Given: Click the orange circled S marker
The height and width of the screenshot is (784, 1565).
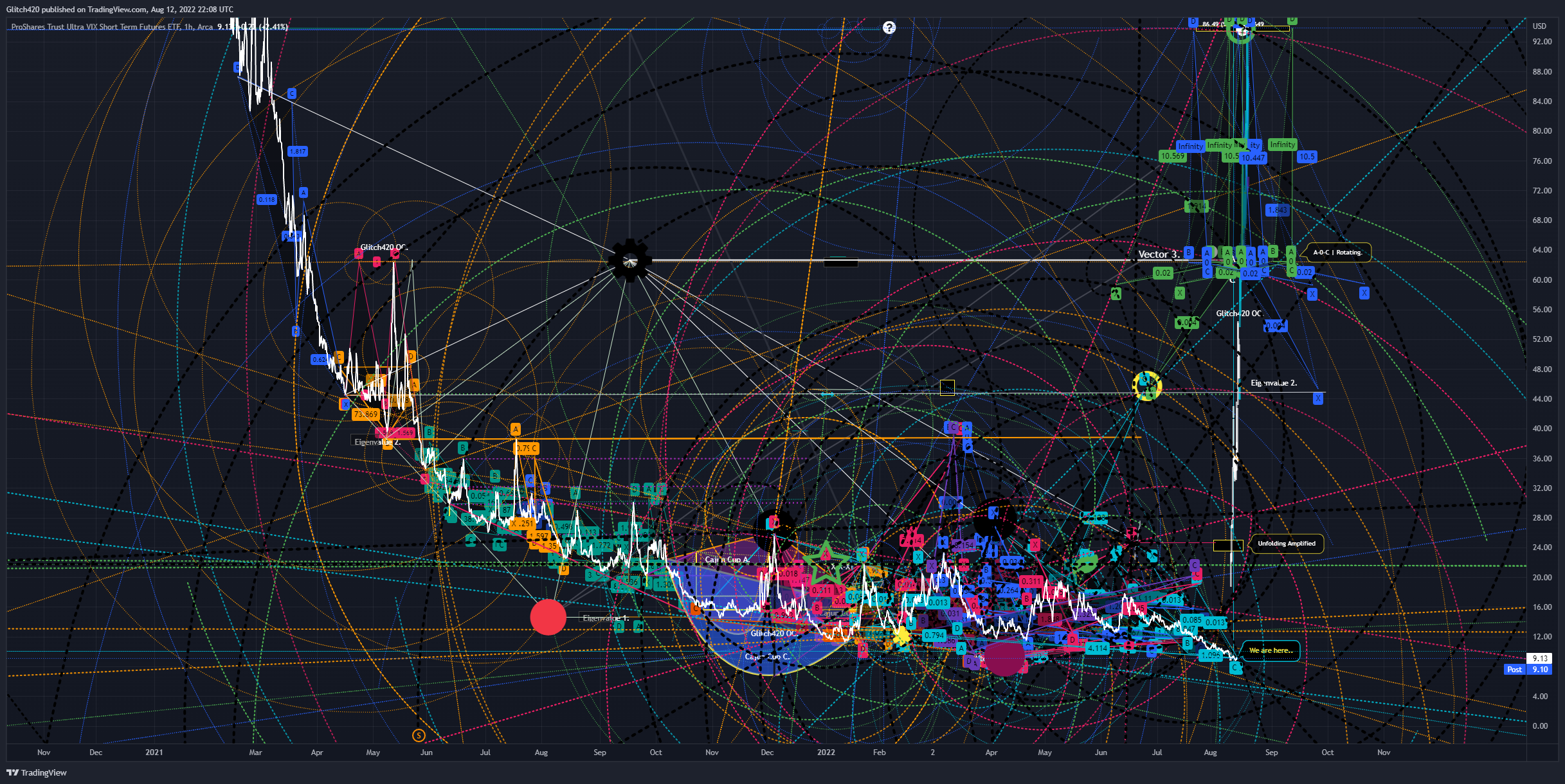Looking at the screenshot, I should tap(419, 735).
